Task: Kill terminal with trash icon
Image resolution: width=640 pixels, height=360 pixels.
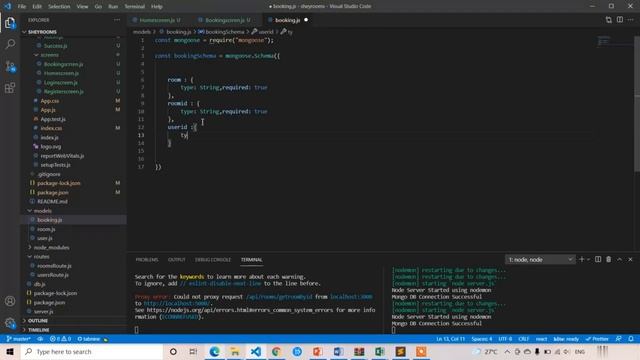Action: tap(609, 260)
